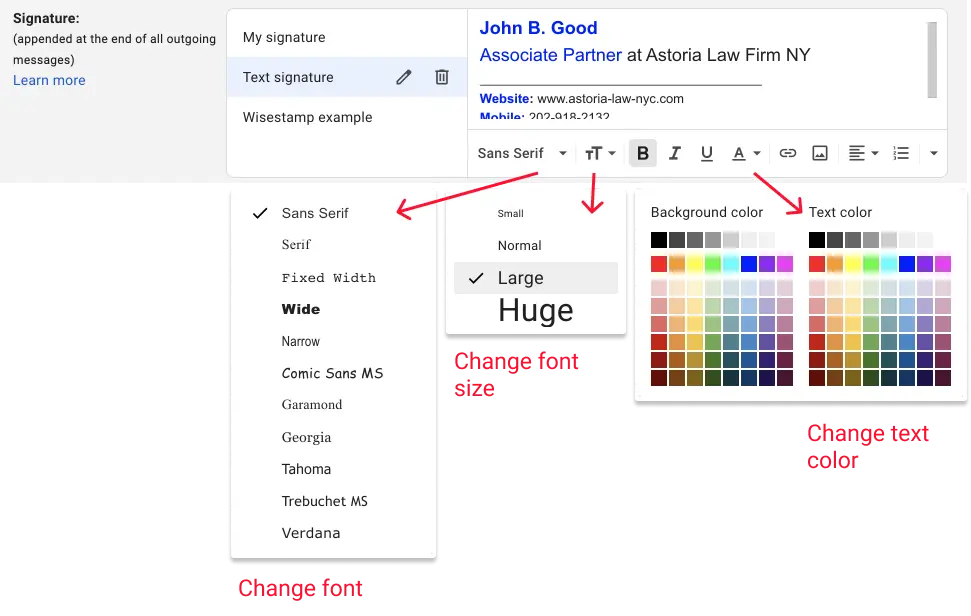Delete Text signature with the trash icon

(x=442, y=77)
